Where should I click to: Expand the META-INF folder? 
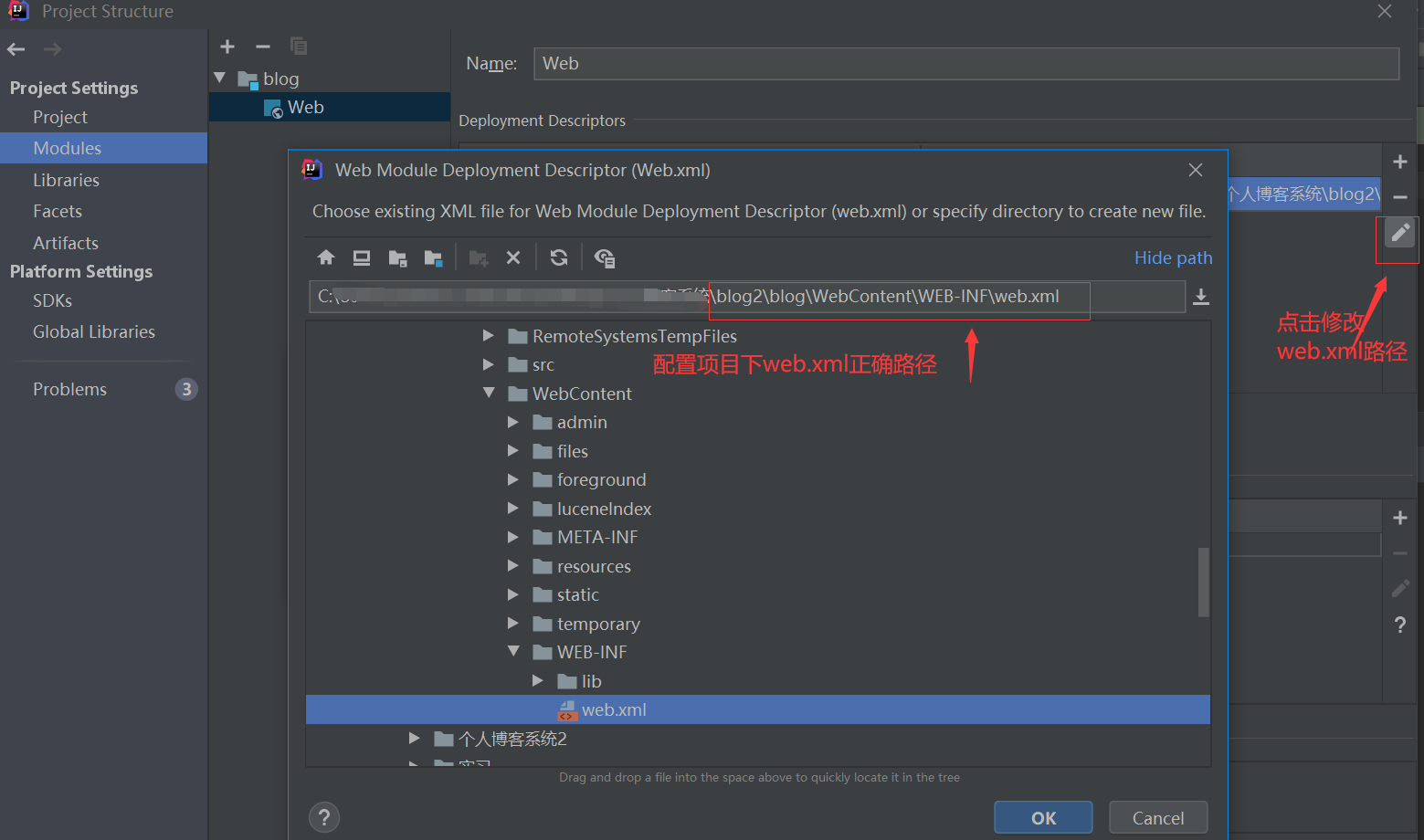513,537
